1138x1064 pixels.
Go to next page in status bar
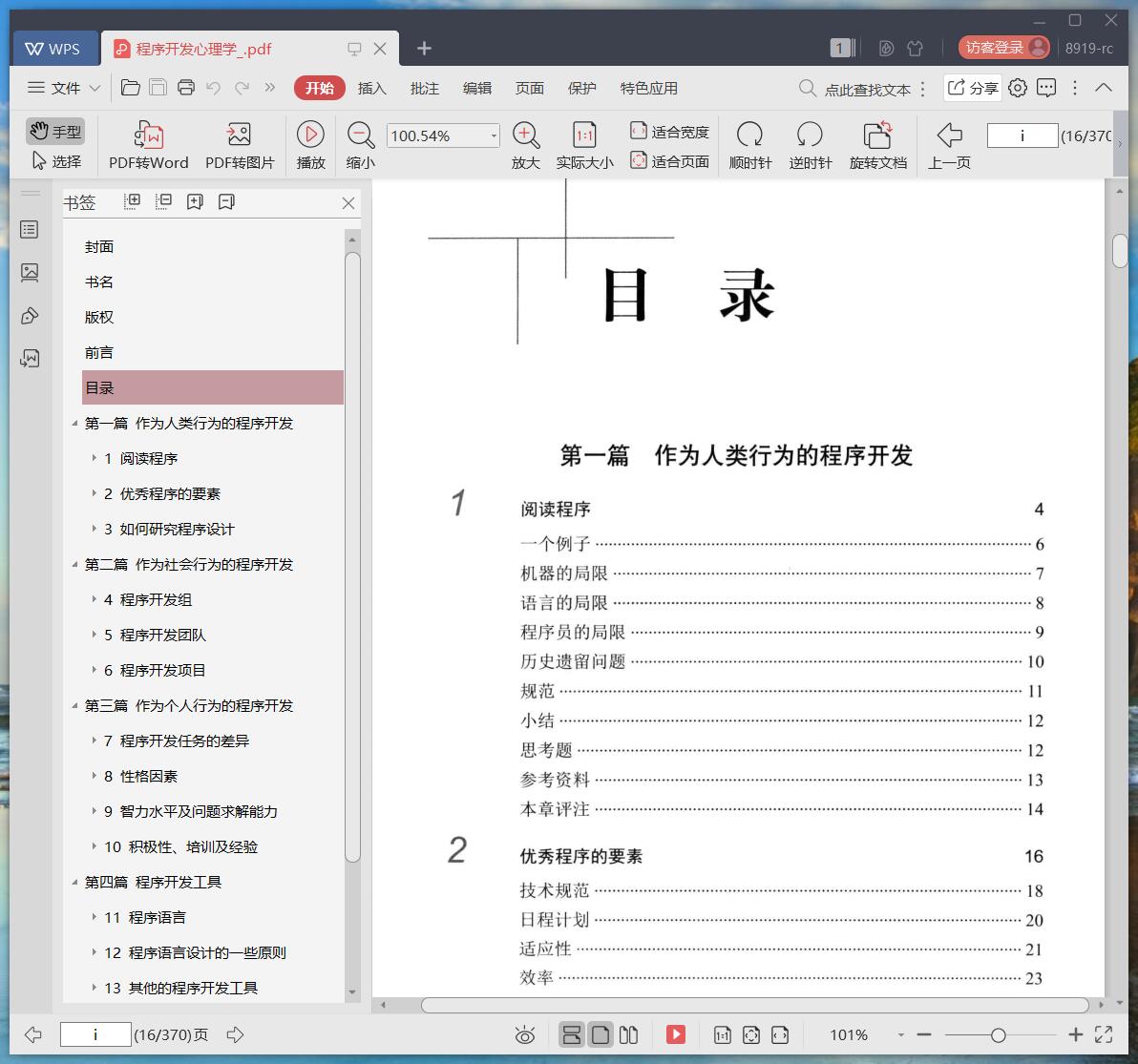point(235,1035)
